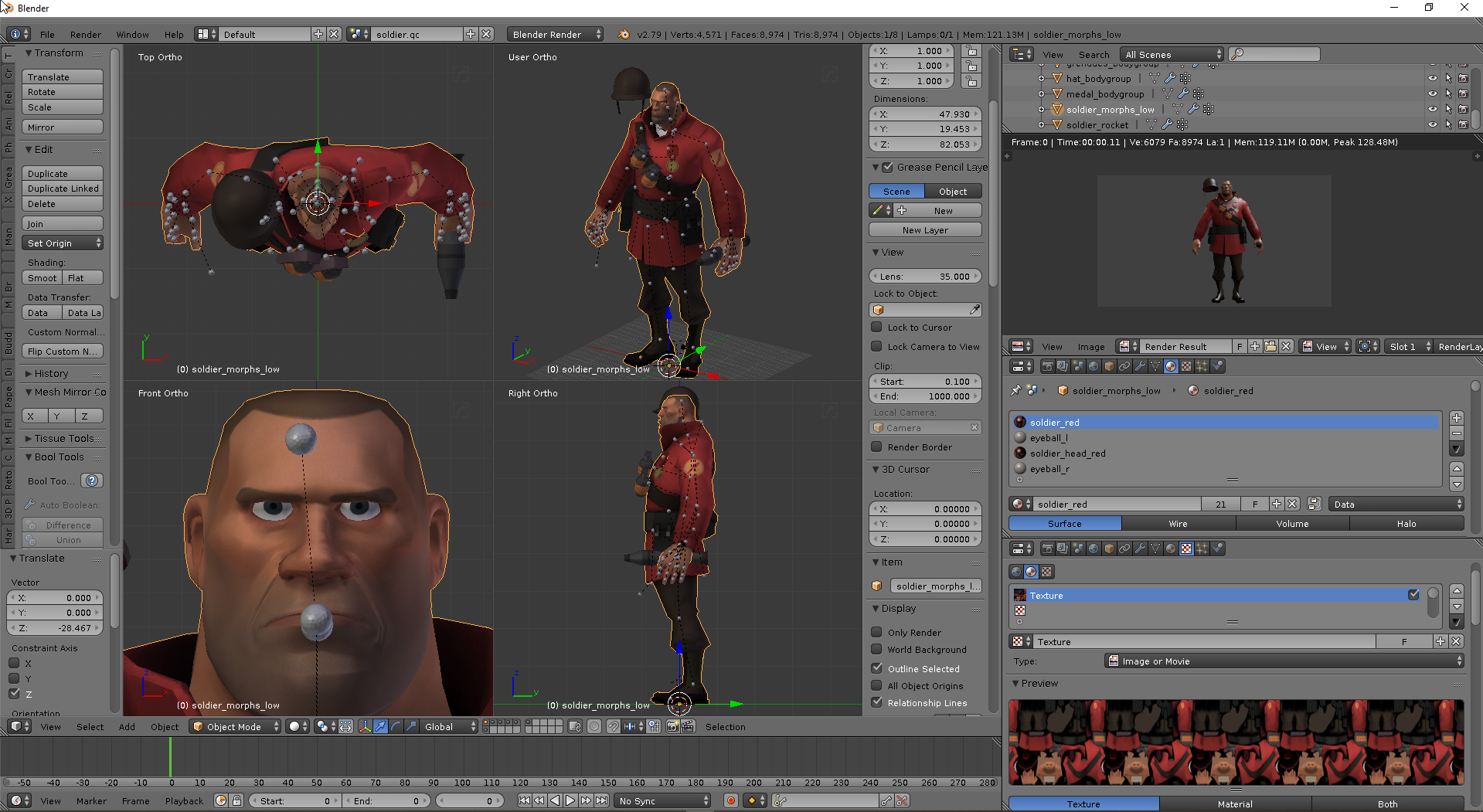This screenshot has height=812, width=1483.
Task: Open the Modifiers wrench tab in upper properties editor
Action: pyautogui.click(x=1140, y=366)
